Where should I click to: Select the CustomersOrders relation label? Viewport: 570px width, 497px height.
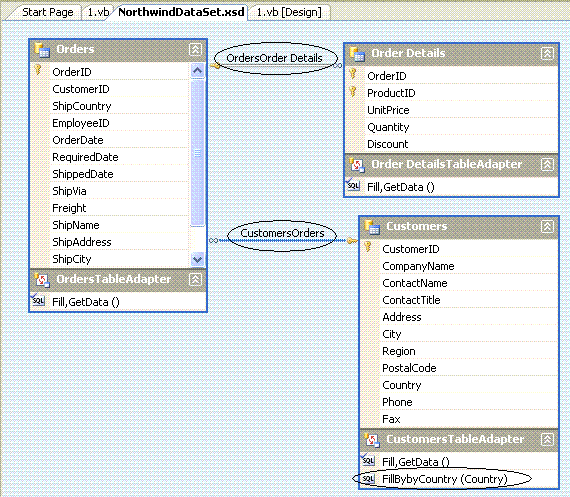tap(282, 233)
